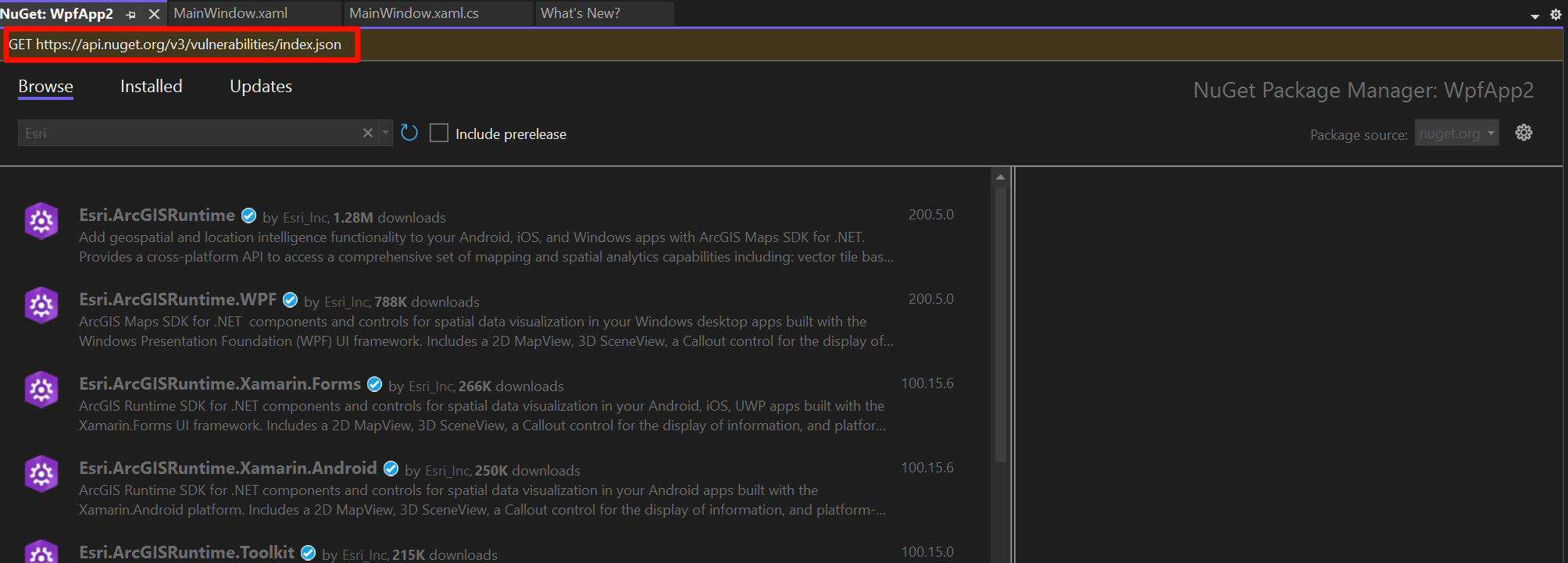This screenshot has height=563, width=1568.
Task: Open the Esri.ArcGISRuntime package title
Action: click(157, 216)
